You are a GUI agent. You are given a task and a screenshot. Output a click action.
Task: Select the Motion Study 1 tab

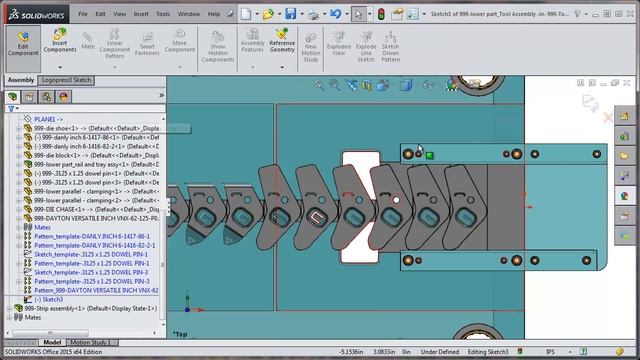coord(91,342)
